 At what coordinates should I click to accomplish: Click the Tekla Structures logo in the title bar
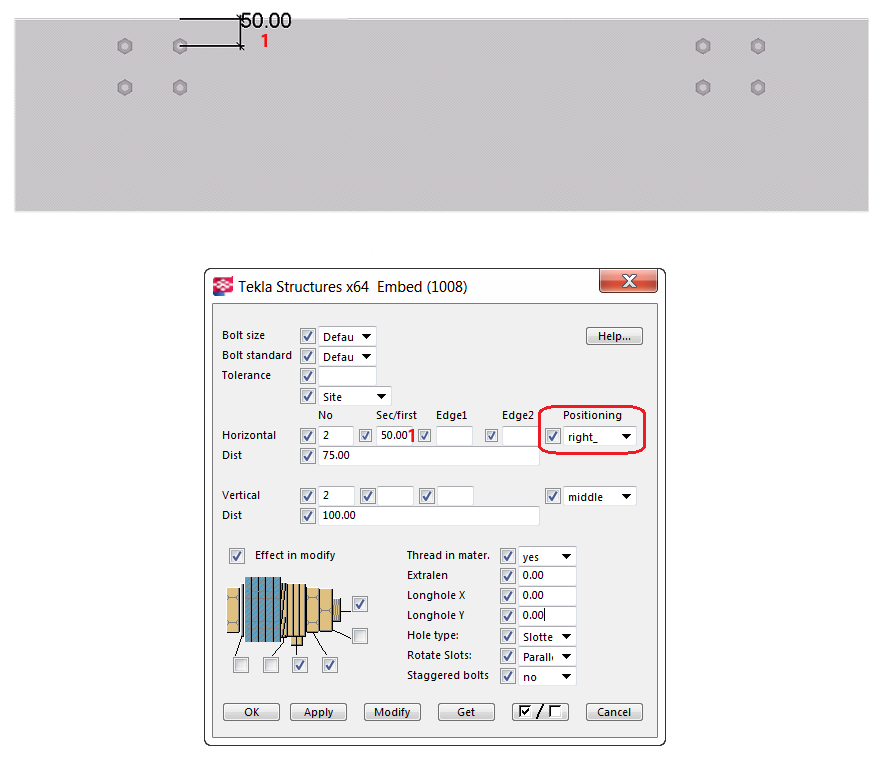pos(222,285)
